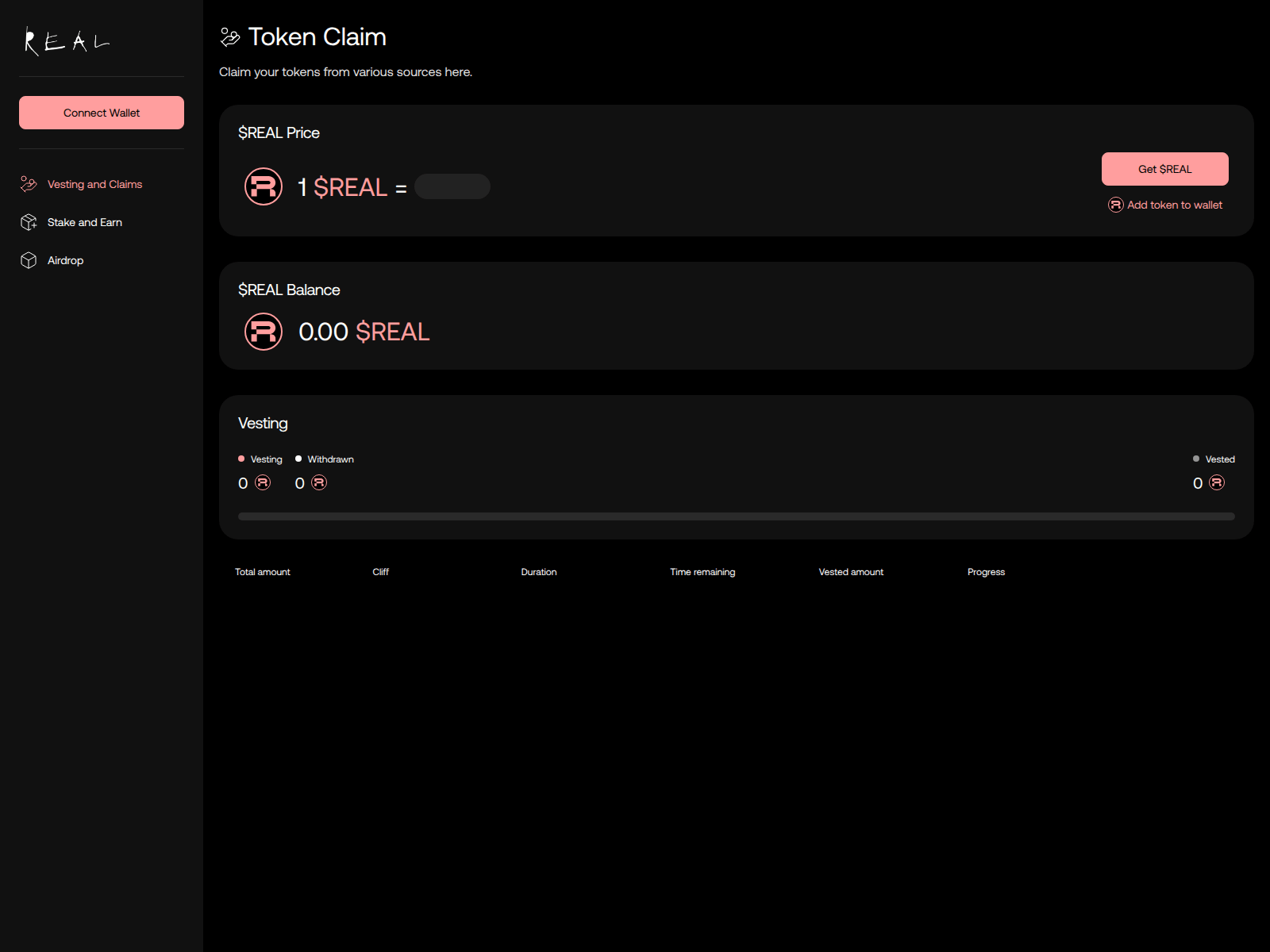Click the $REAL icon beside the Vesting amount

coord(262,482)
